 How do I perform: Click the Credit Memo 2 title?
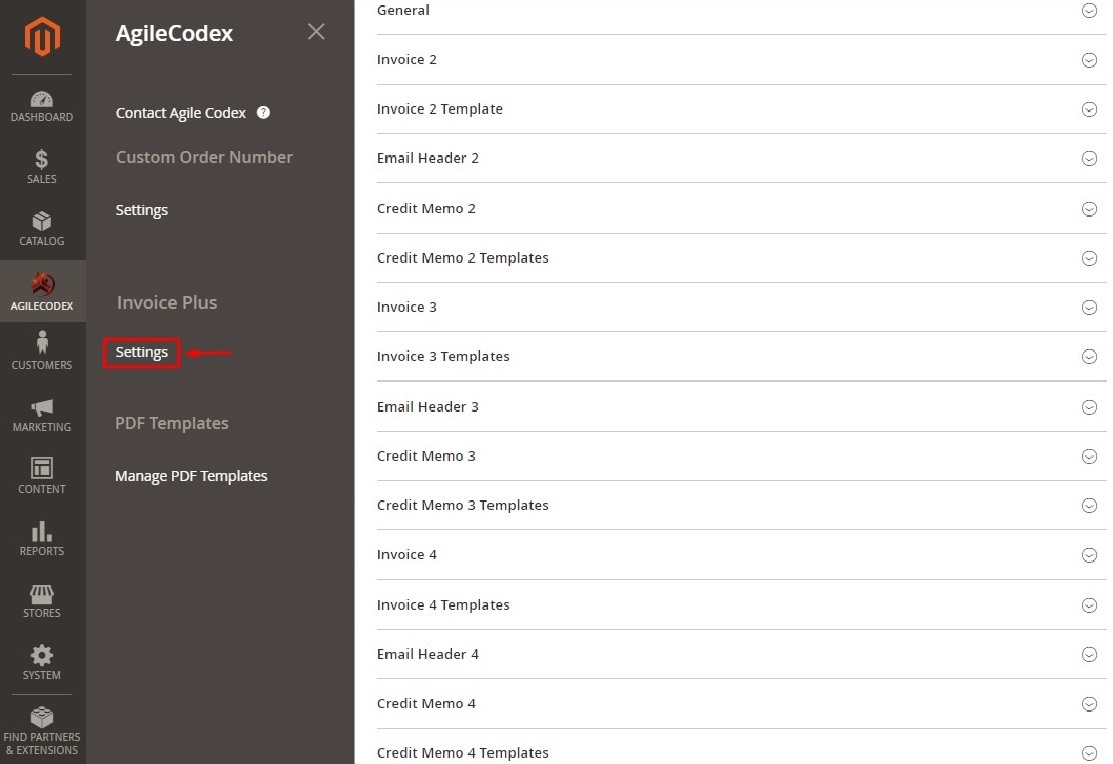click(426, 208)
